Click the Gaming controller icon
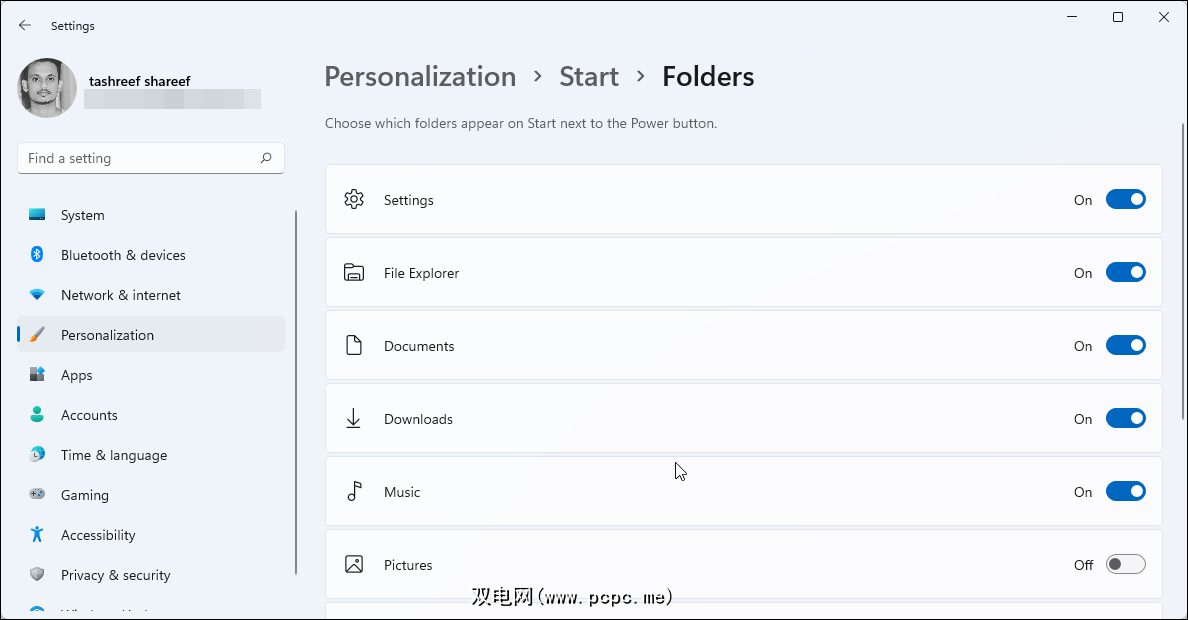 pos(37,495)
